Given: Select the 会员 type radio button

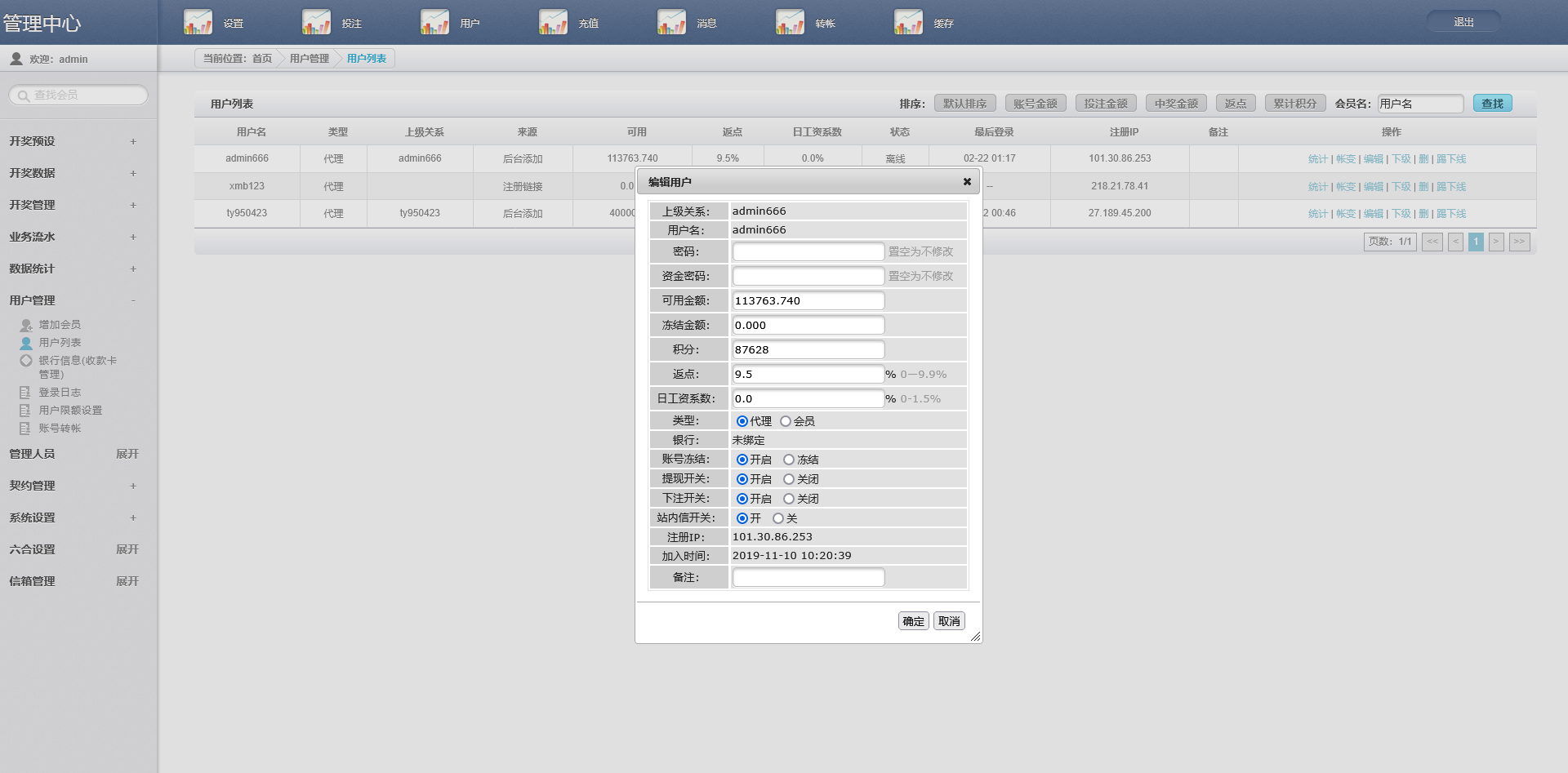Looking at the screenshot, I should [x=786, y=421].
